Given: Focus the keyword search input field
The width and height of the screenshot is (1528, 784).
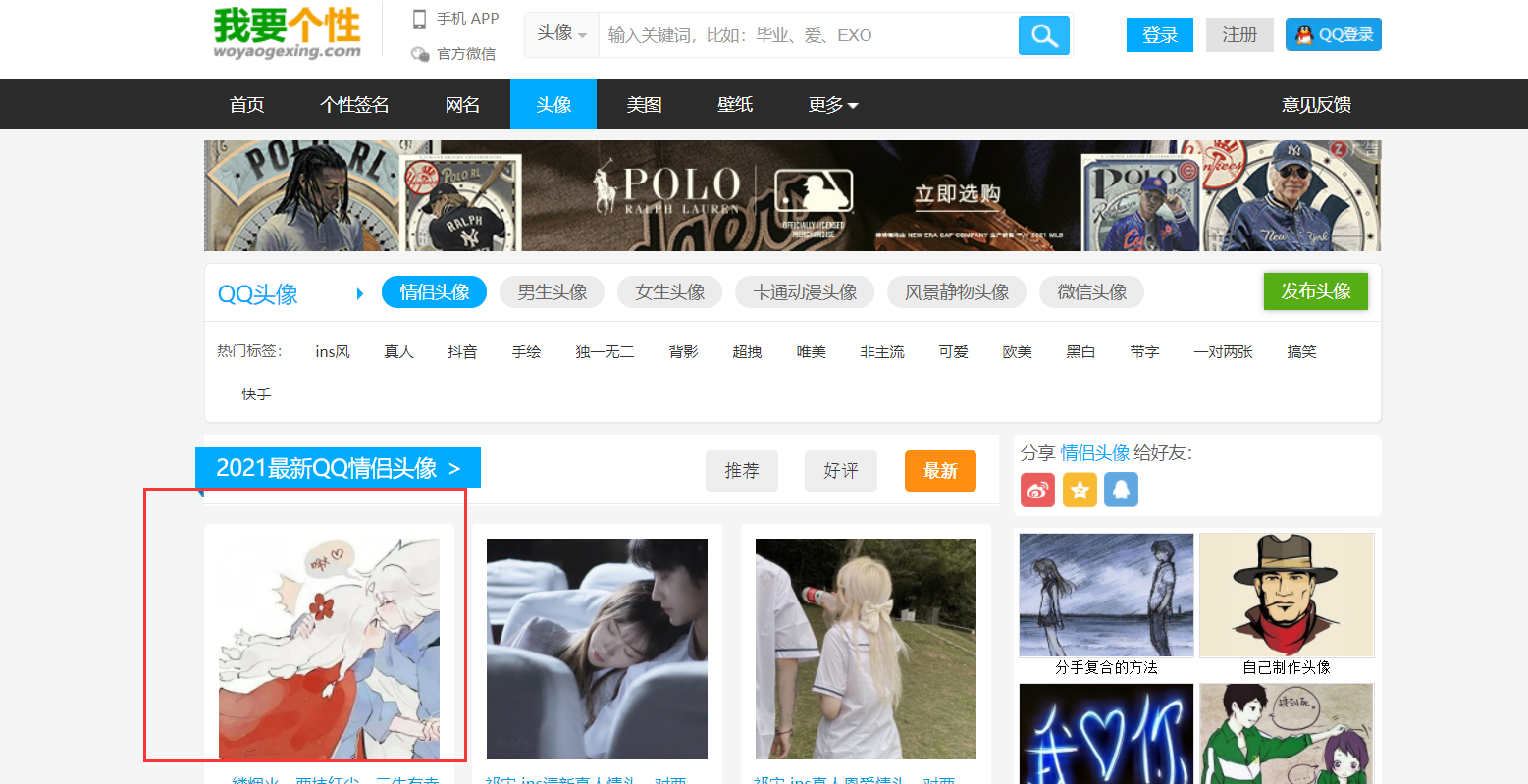Looking at the screenshot, I should [x=807, y=35].
